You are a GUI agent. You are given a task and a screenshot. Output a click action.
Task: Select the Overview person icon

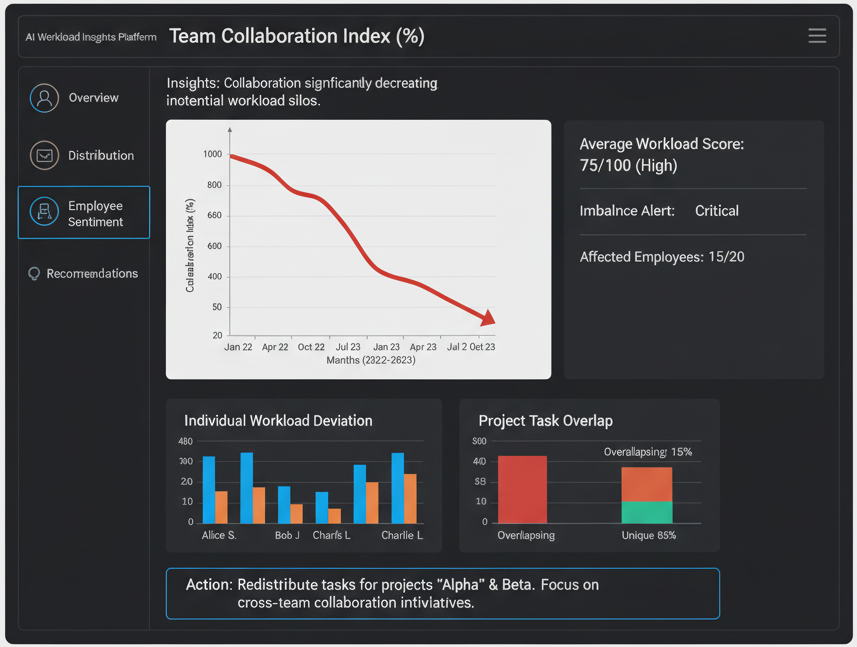click(44, 98)
